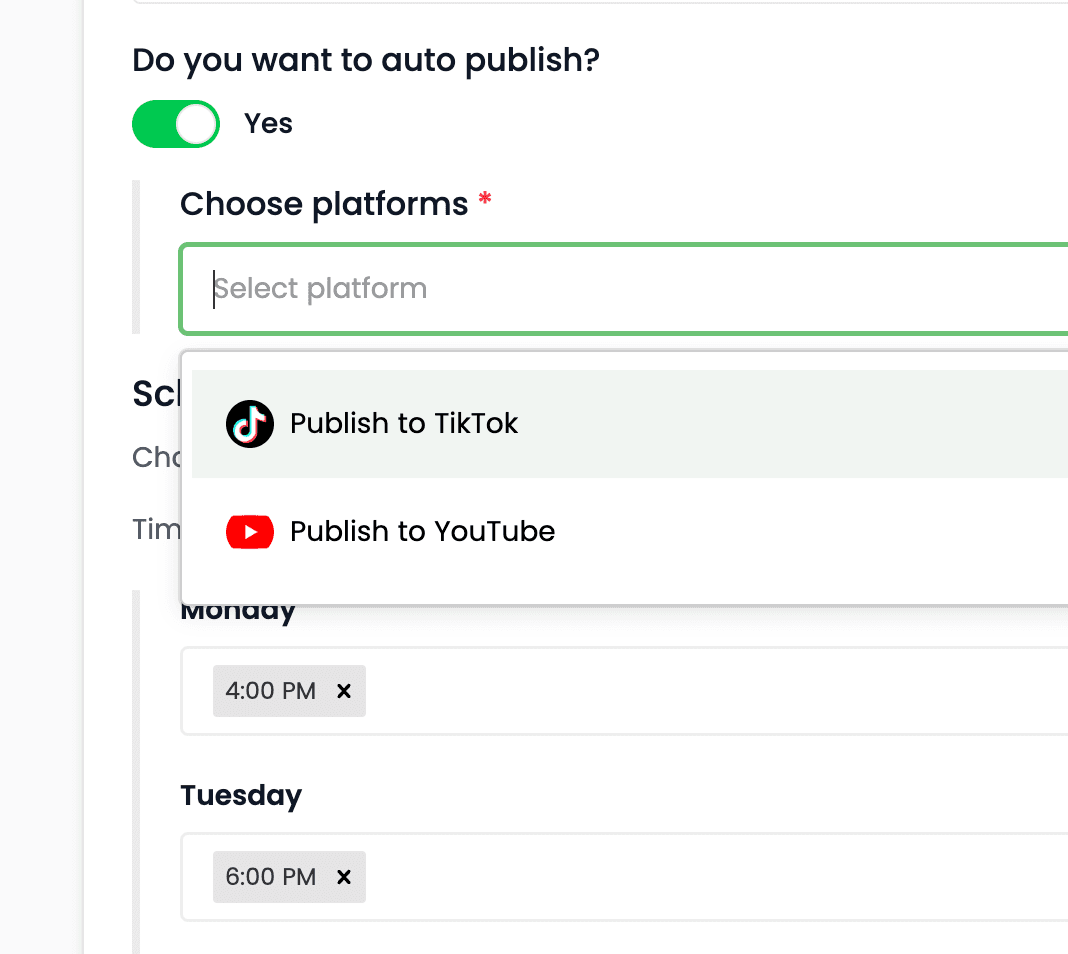
Task: Click the Tuesday time slots field
Action: [x=624, y=877]
